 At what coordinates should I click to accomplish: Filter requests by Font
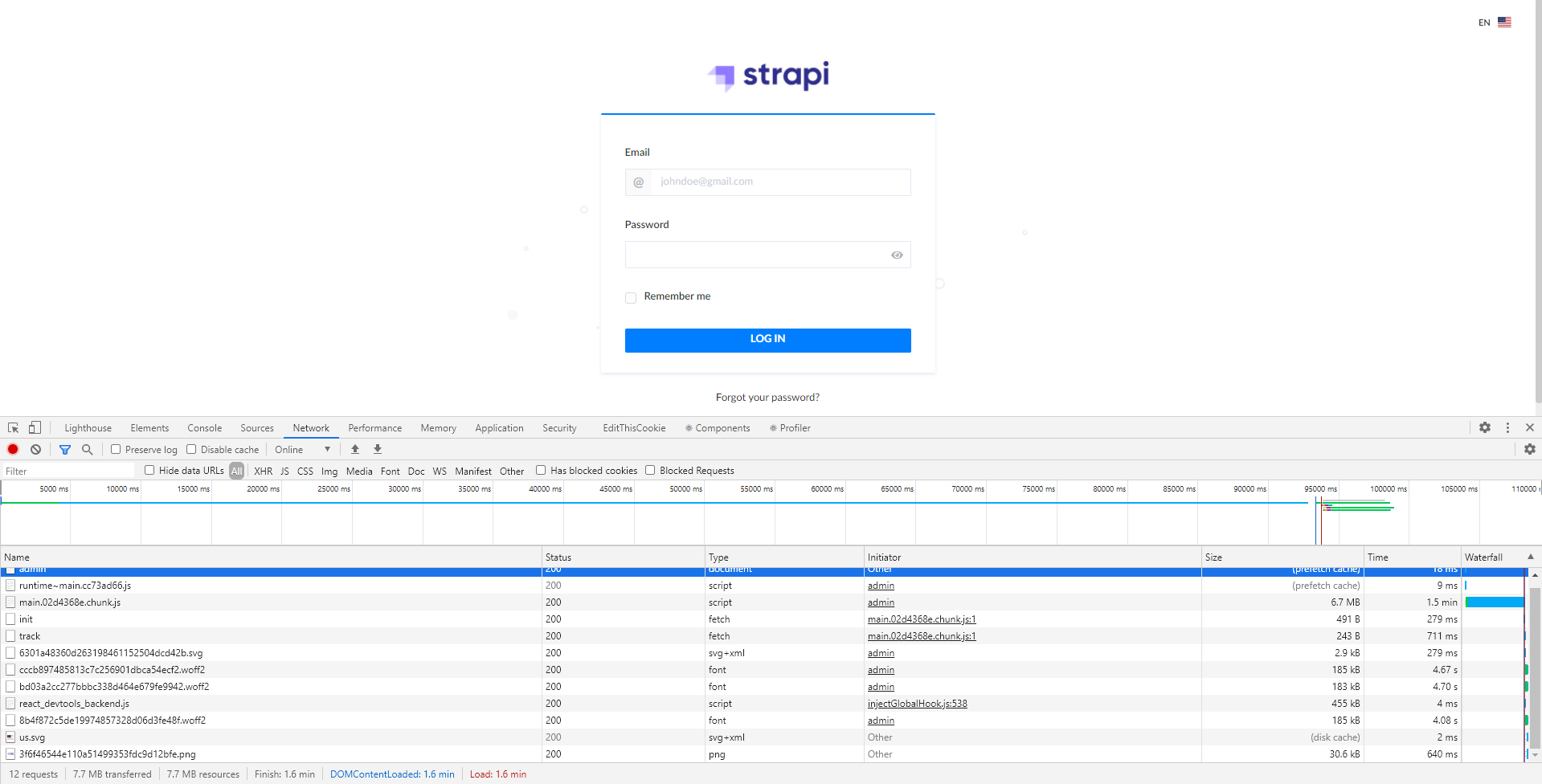point(391,472)
